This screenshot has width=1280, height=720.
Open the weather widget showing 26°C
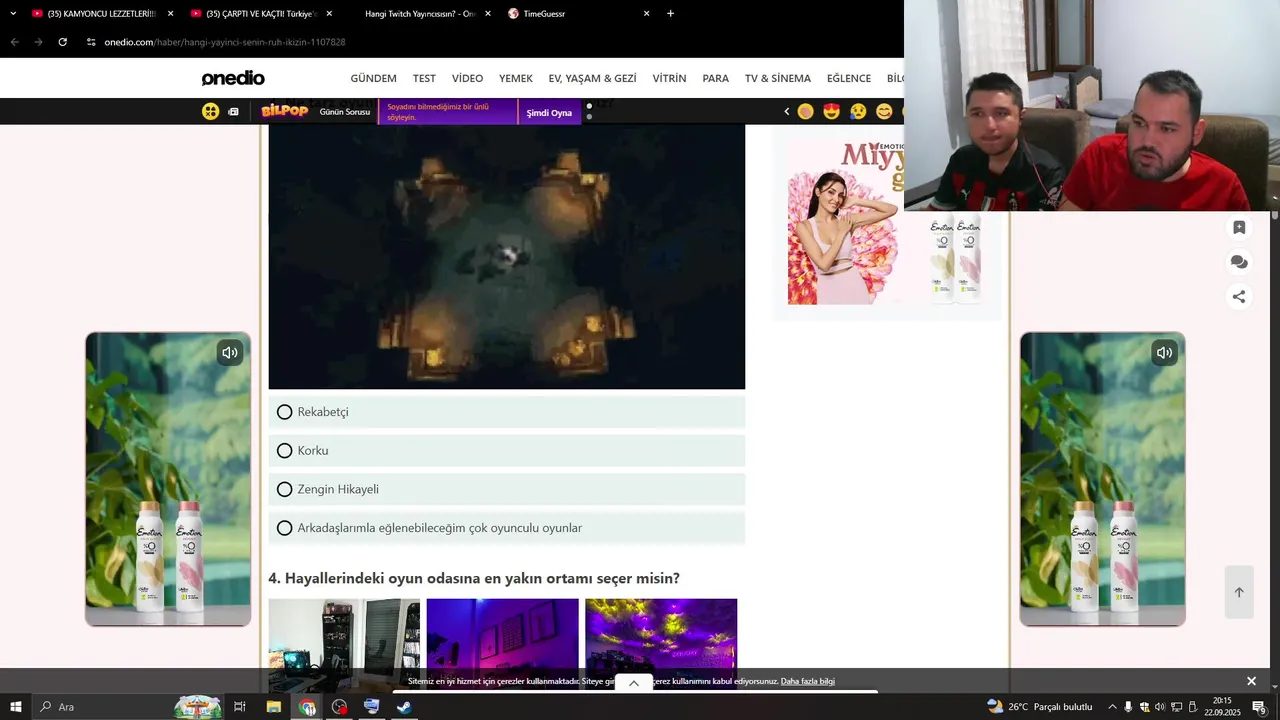pos(1040,707)
